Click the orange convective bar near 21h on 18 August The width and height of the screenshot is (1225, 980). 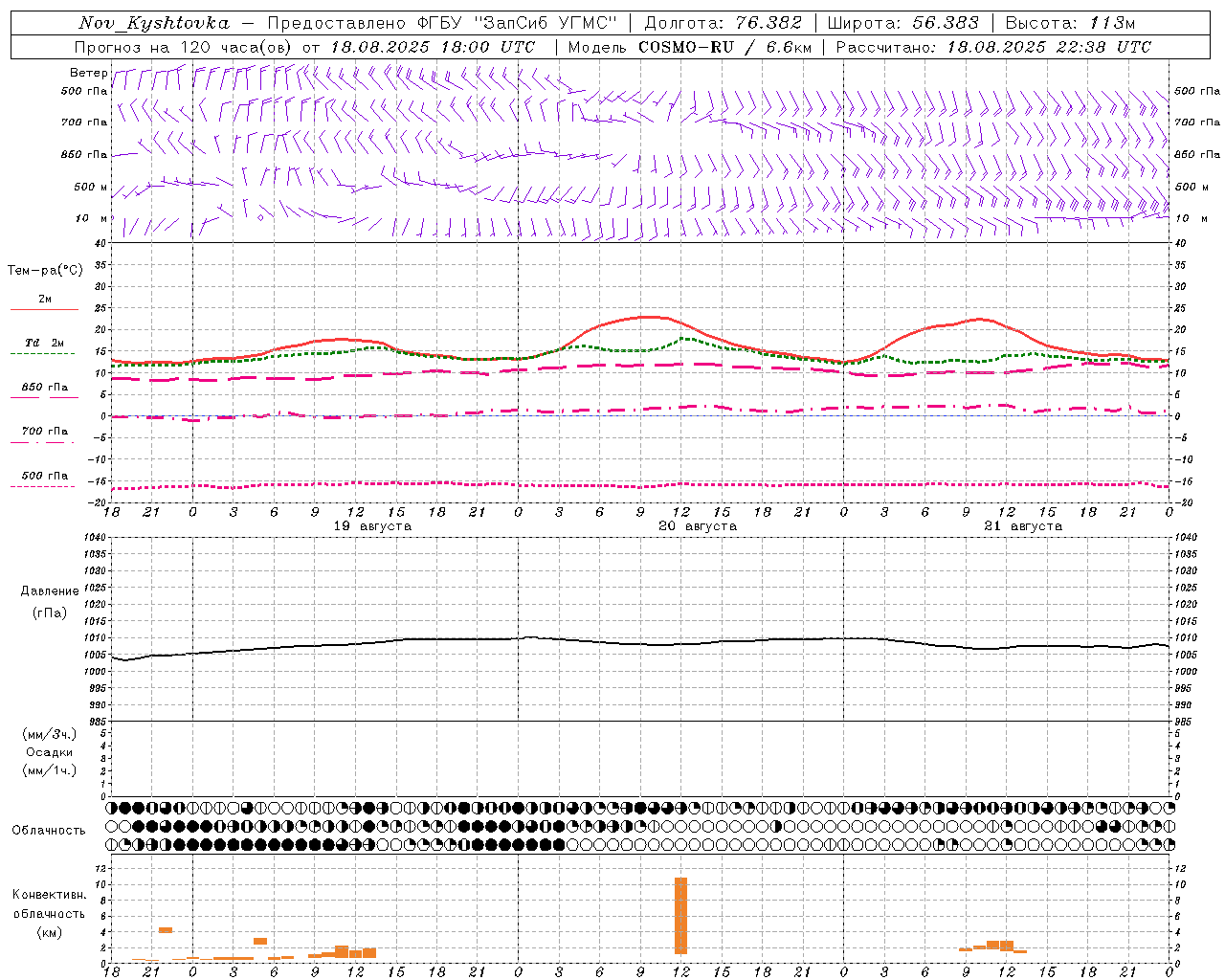pos(165,929)
